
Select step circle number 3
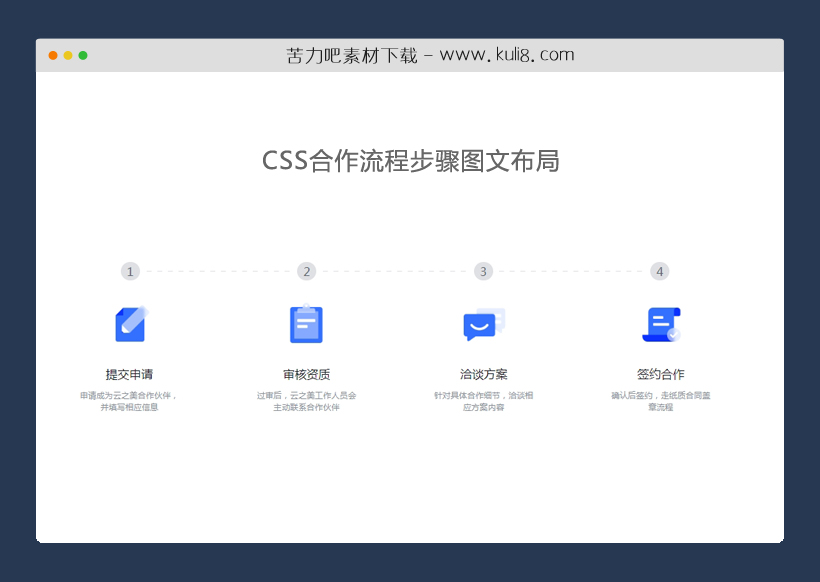click(483, 271)
